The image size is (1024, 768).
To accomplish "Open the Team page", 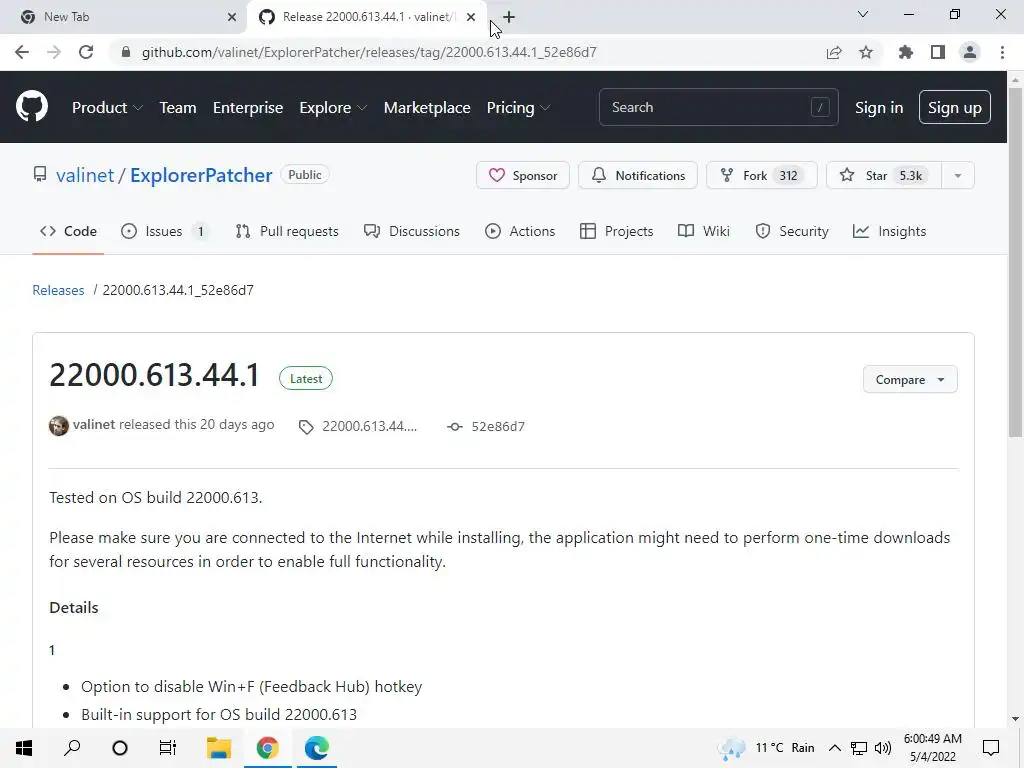I will (178, 107).
